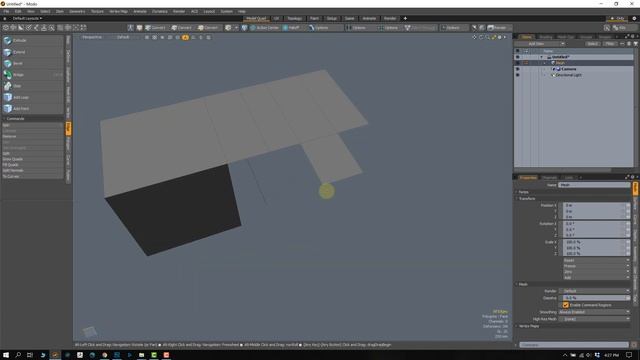Click the mesh Name input field
This screenshot has height=360, width=640.
pyautogui.click(x=594, y=185)
